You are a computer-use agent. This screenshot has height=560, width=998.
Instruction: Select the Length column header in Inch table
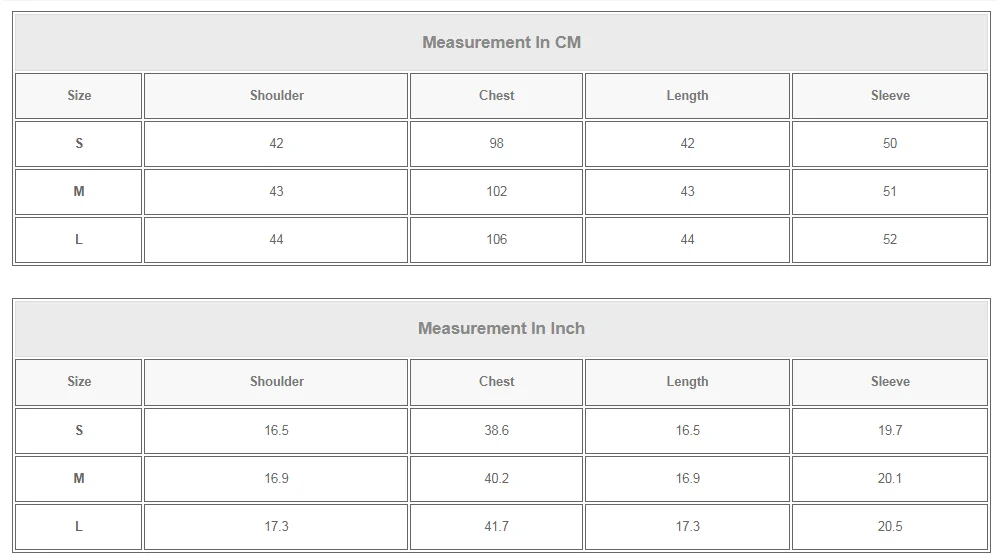[x=687, y=382]
